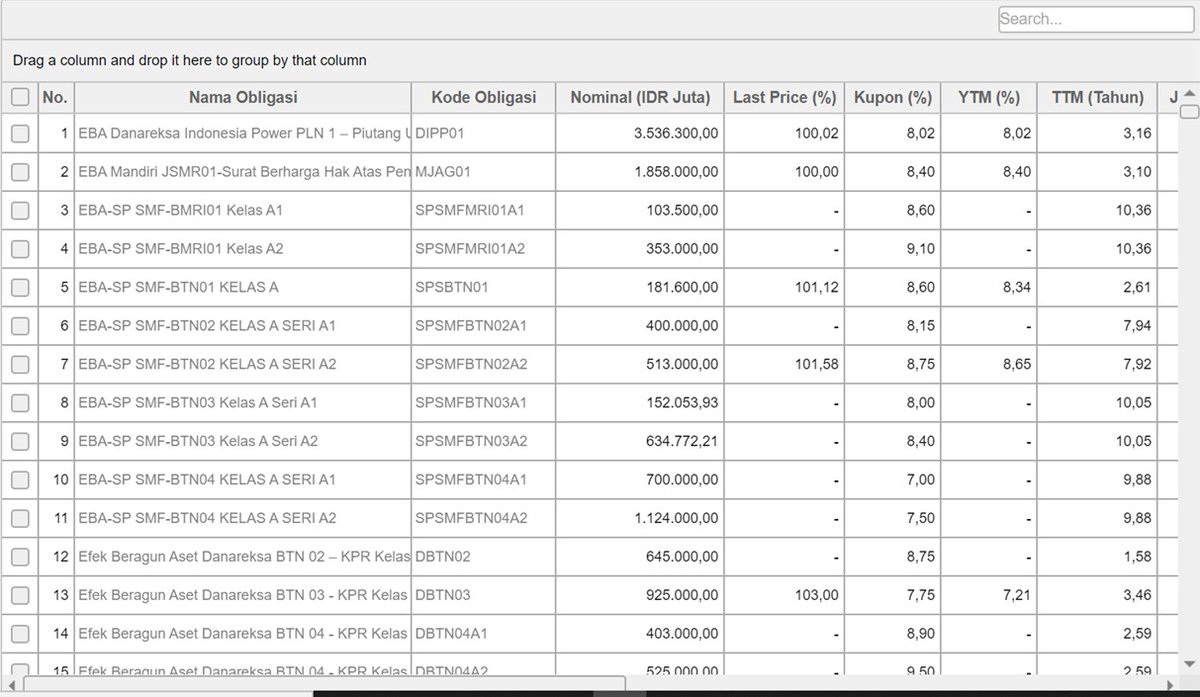Click nominal value '634.772,21'
The height and width of the screenshot is (697, 1200).
(x=640, y=441)
